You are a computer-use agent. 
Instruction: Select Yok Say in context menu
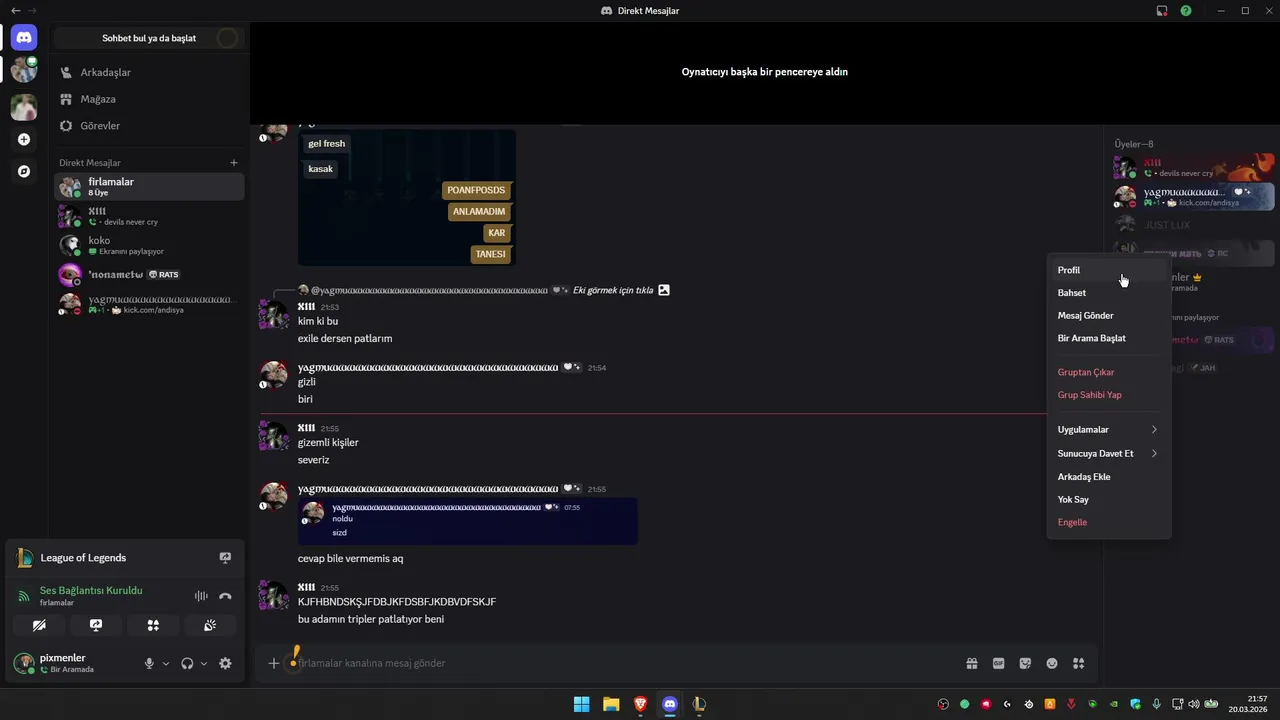point(1108,500)
